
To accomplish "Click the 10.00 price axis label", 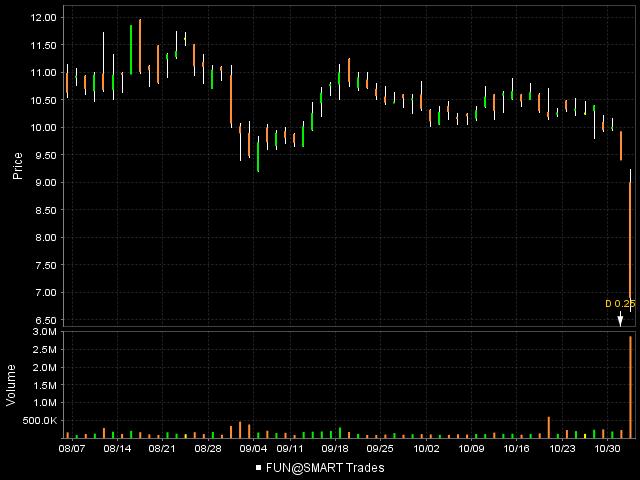I will [x=43, y=128].
